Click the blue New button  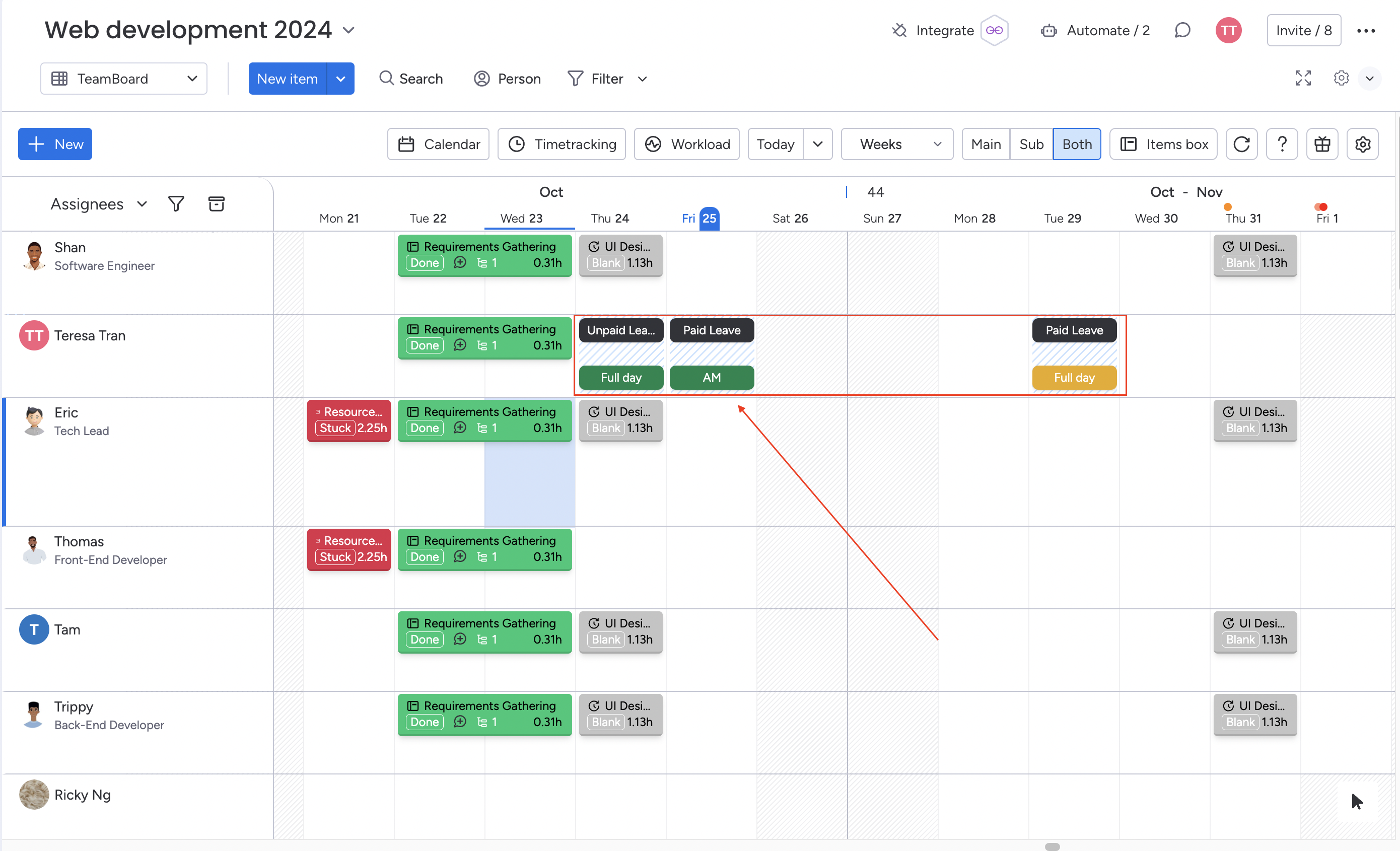[x=54, y=144]
